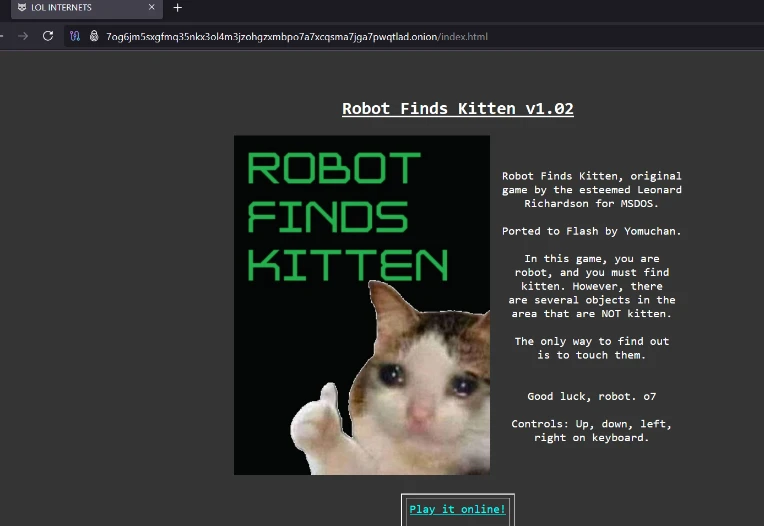Click the cat favicon on the tab
This screenshot has width=764, height=526.
[x=22, y=7]
